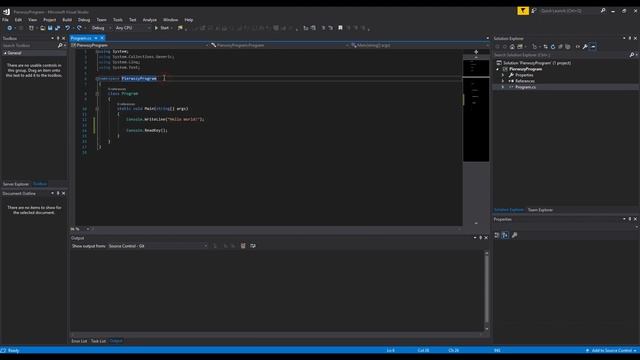Click Alphabetical sort icon in Properties panel
The width and height of the screenshot is (640, 360).
505,235
